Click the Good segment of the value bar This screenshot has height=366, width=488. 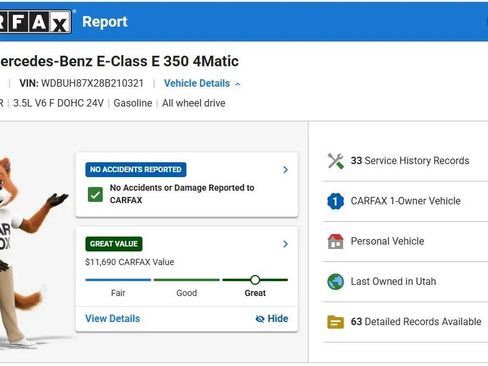187,280
